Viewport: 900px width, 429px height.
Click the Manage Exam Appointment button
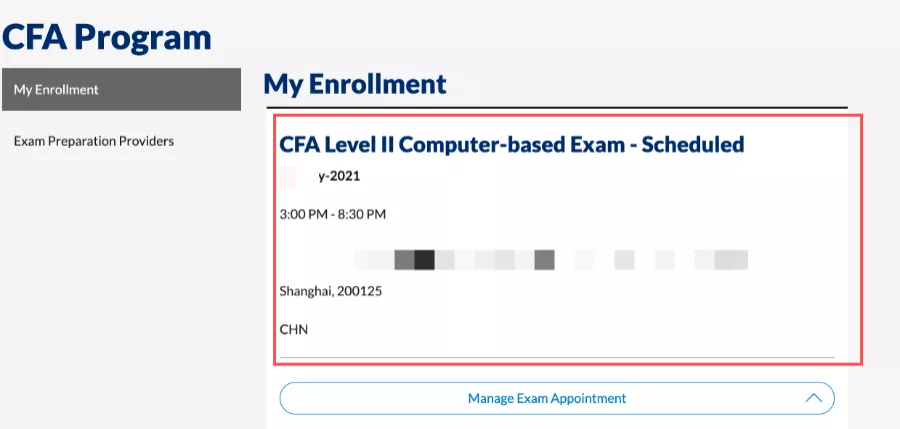pos(546,398)
